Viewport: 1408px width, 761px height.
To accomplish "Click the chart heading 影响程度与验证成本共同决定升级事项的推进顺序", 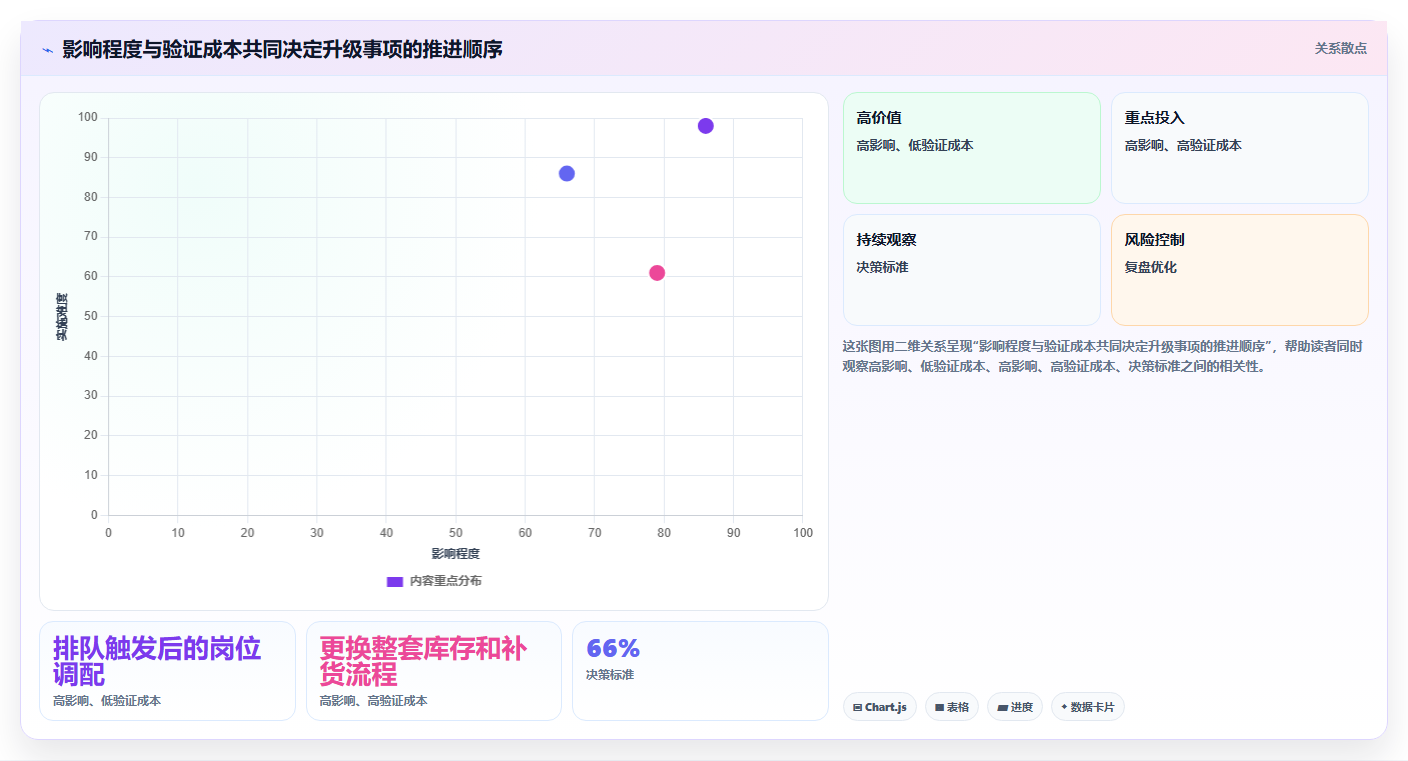I will (282, 49).
